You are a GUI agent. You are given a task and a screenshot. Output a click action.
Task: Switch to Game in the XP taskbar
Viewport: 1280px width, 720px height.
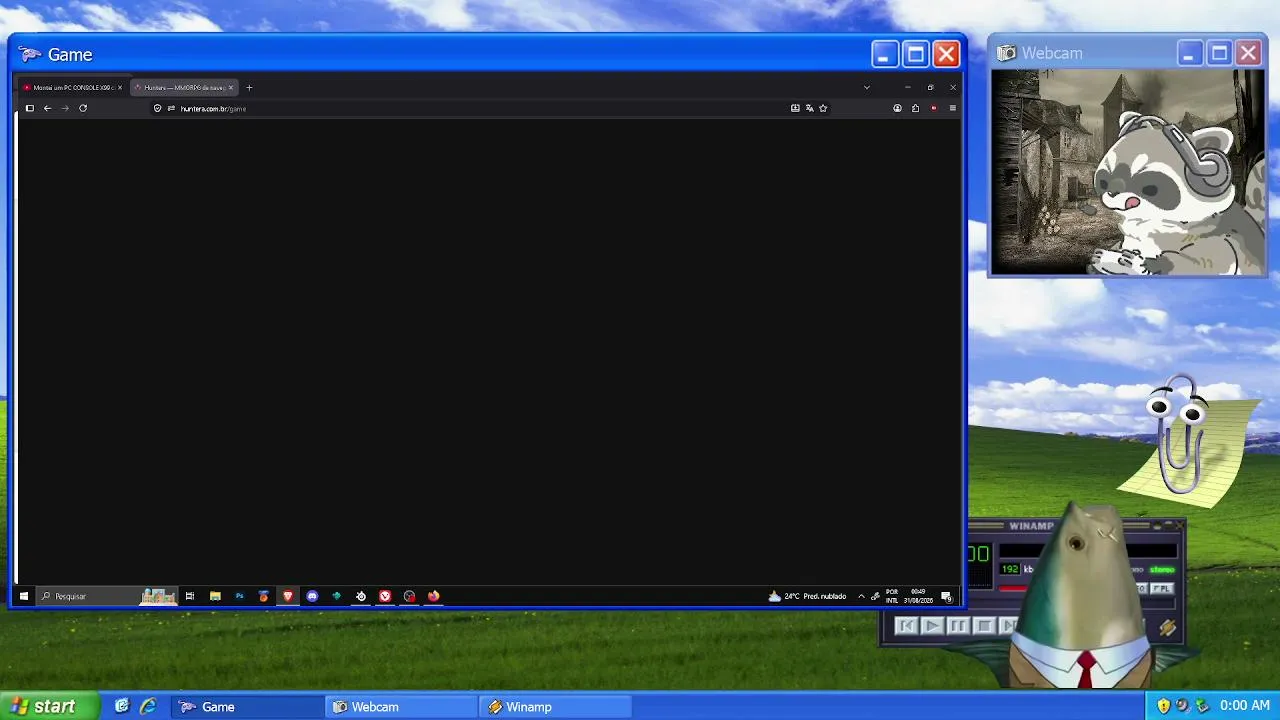248,707
